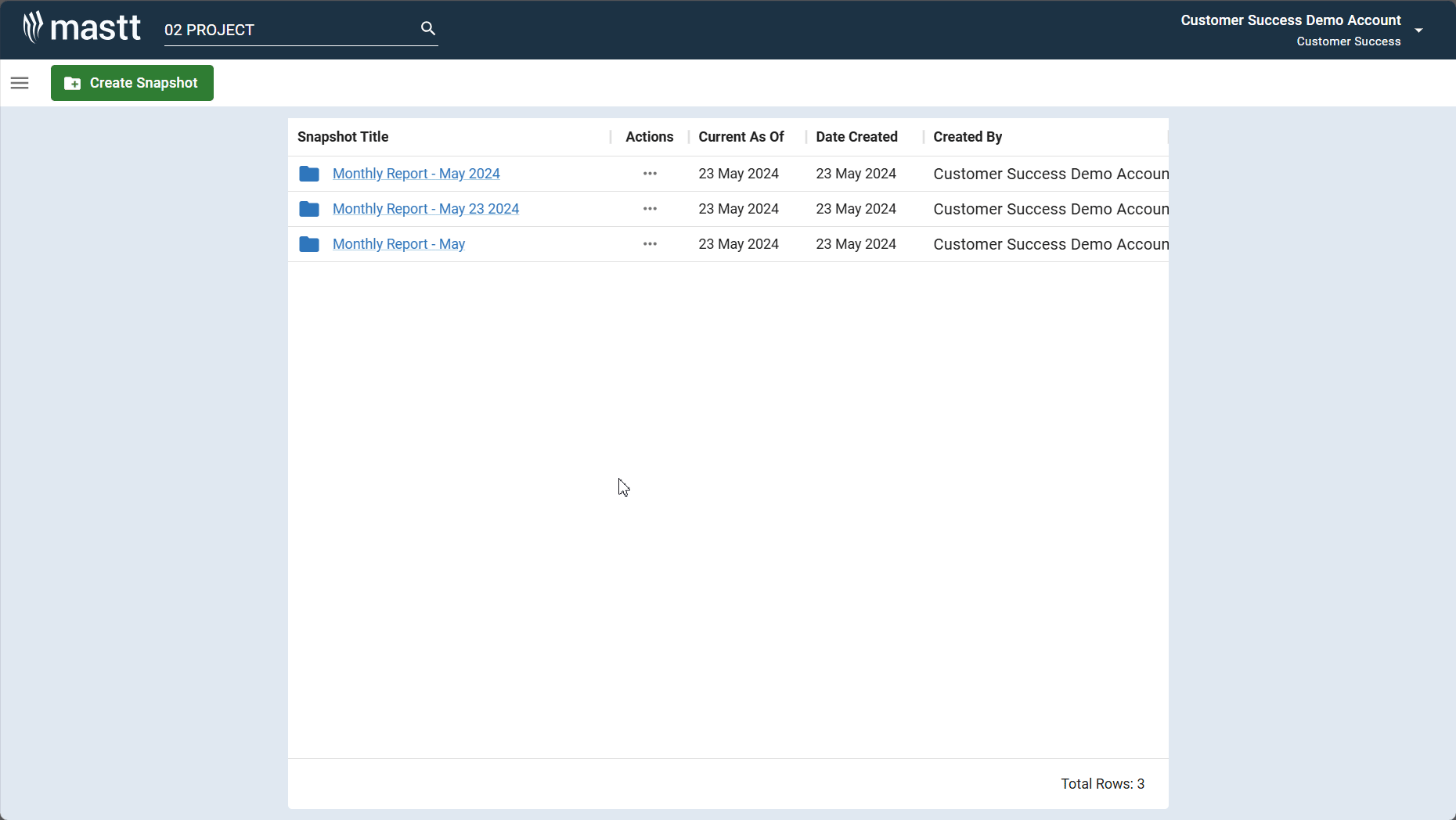This screenshot has height=820, width=1456.
Task: Click the Date Created column header
Action: [x=856, y=137]
